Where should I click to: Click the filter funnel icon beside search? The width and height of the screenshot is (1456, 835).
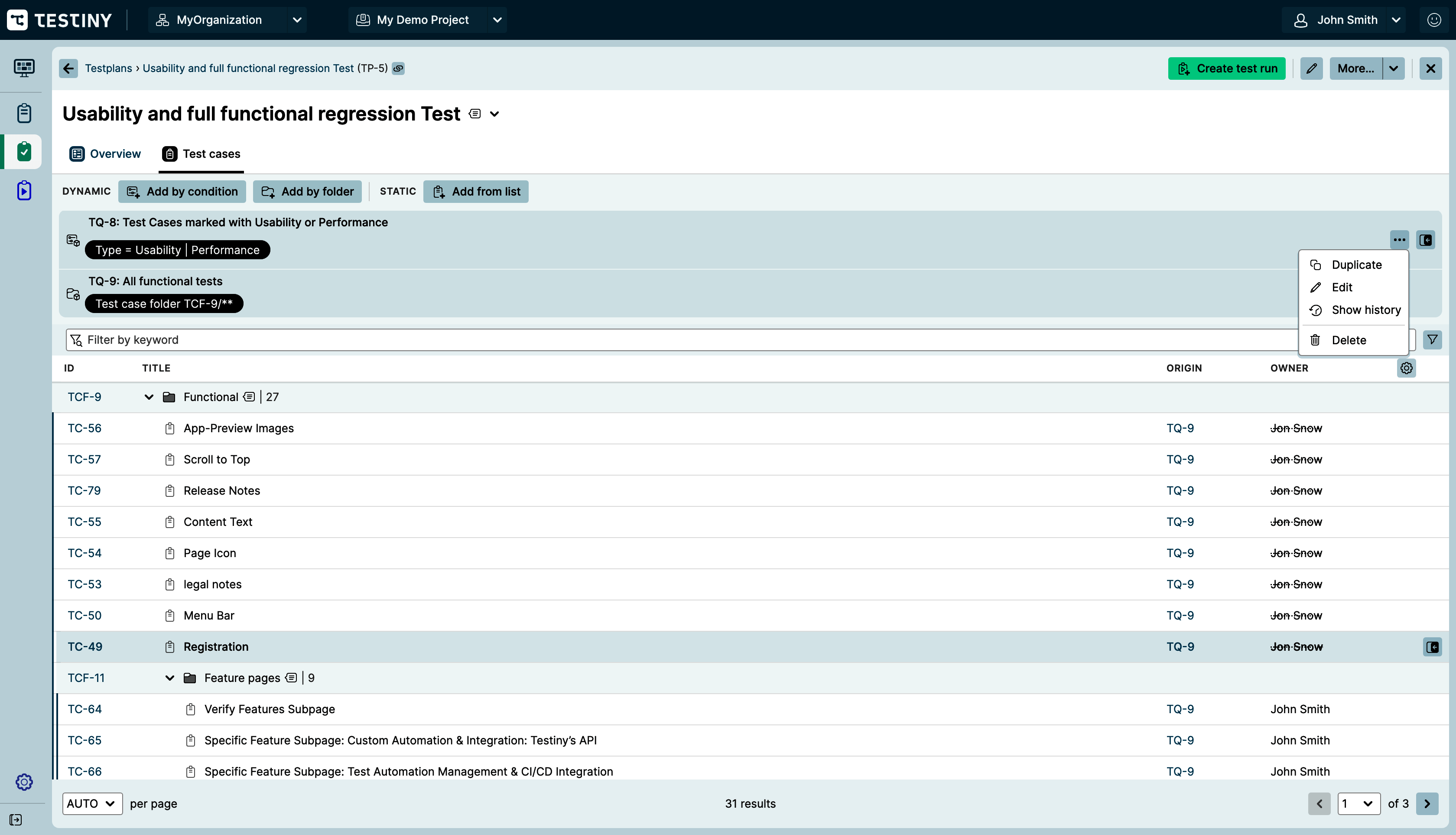(1432, 339)
